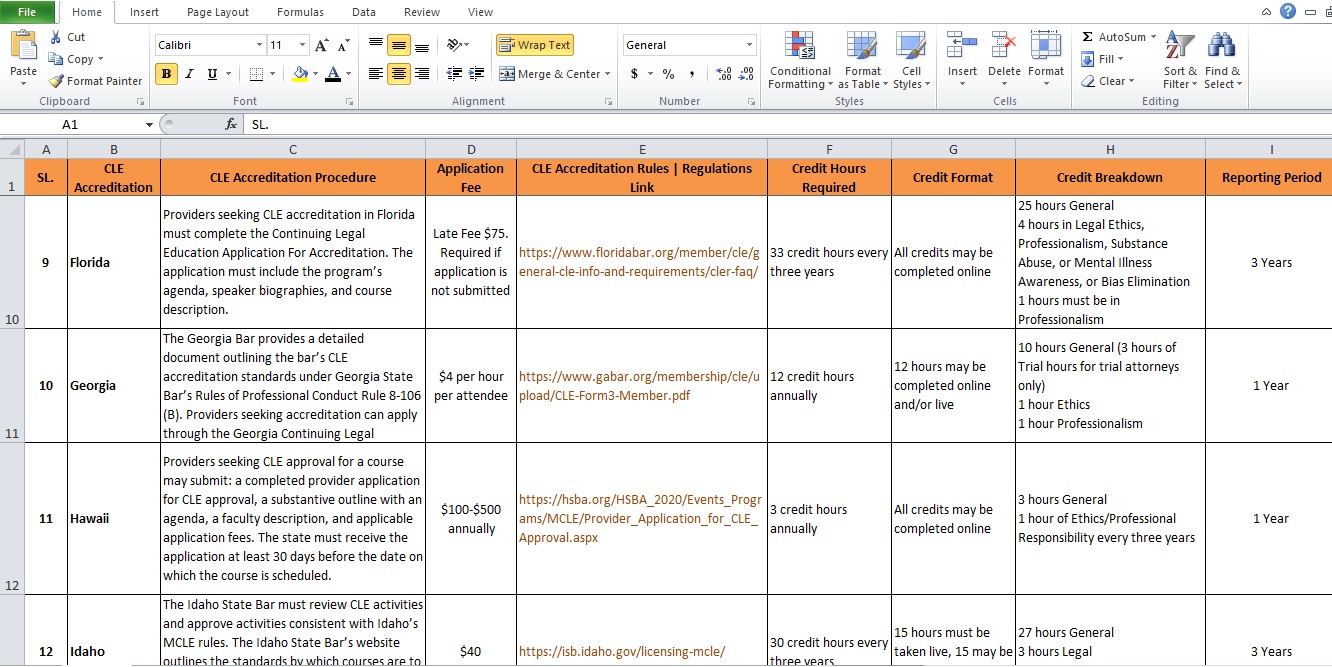Click the Format Painter brush icon

point(56,81)
